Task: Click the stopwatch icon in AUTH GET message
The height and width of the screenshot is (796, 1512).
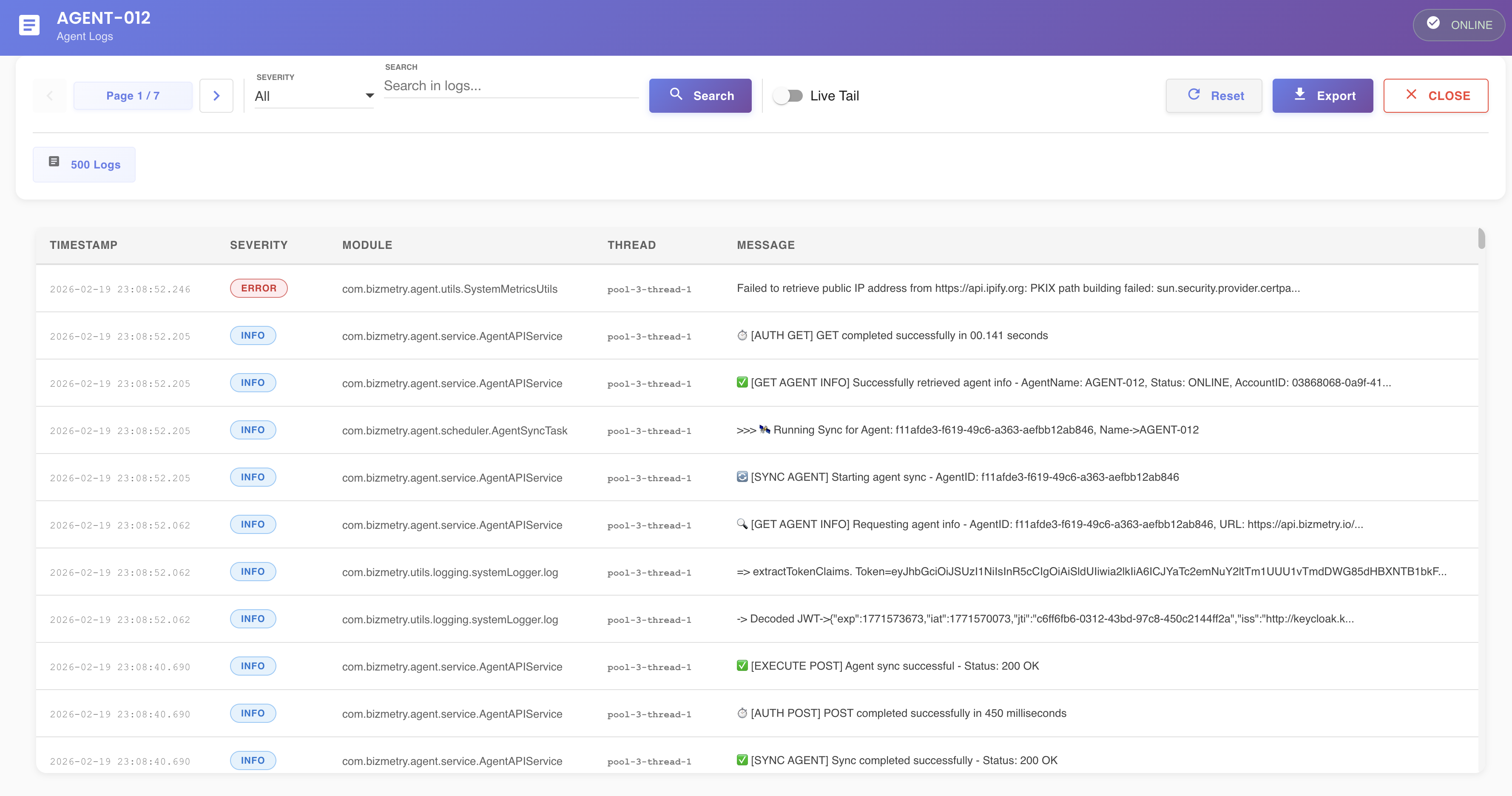Action: click(742, 335)
